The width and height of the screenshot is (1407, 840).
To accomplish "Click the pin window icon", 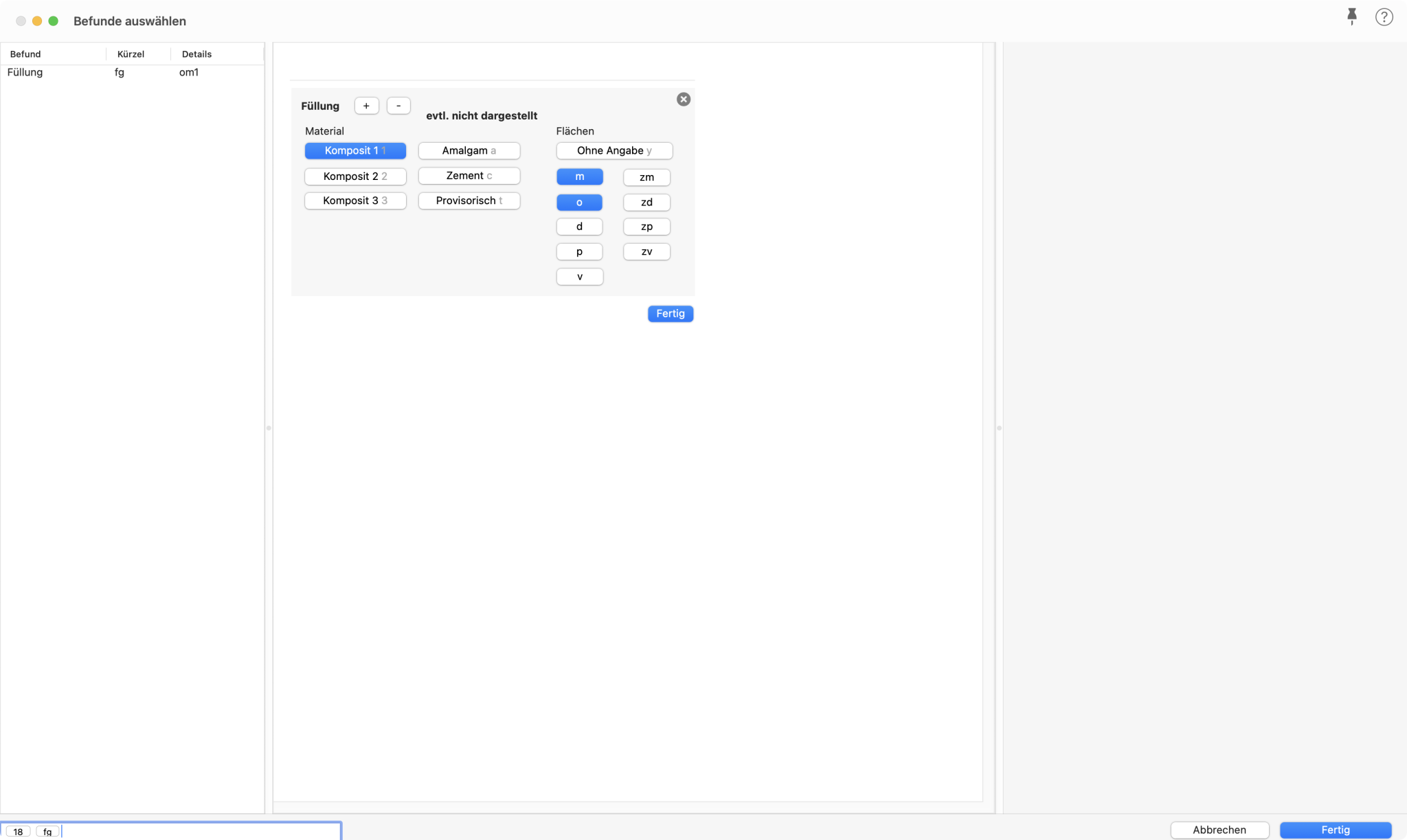I will pyautogui.click(x=1351, y=16).
